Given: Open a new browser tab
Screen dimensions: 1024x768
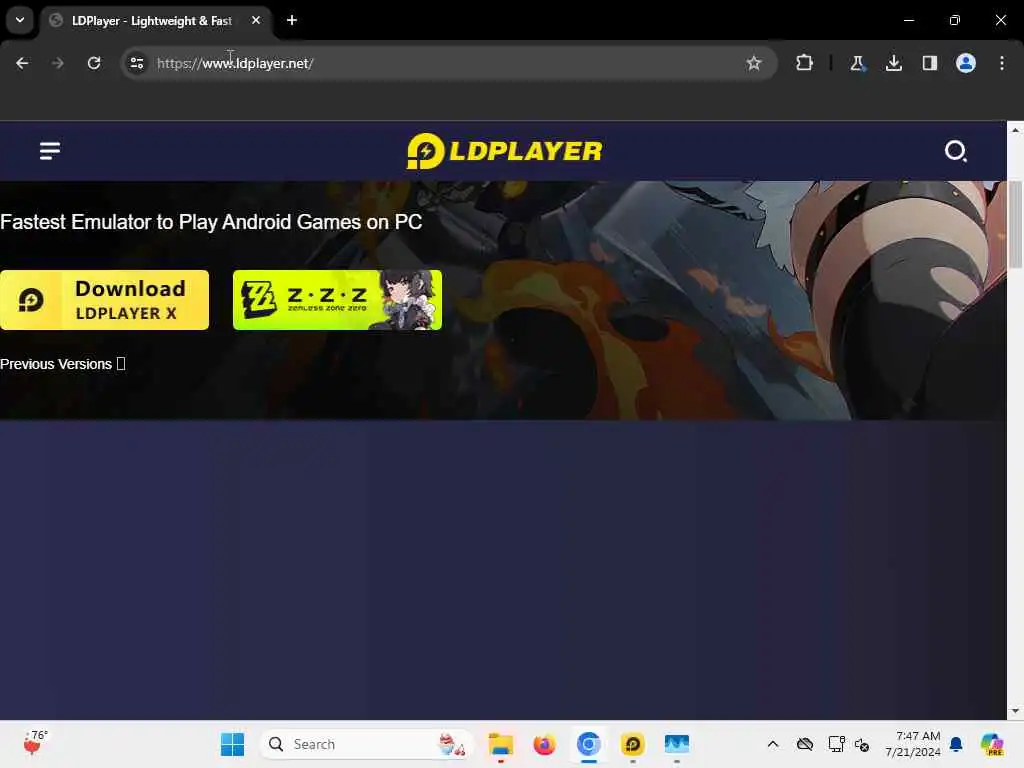Looking at the screenshot, I should (x=292, y=20).
